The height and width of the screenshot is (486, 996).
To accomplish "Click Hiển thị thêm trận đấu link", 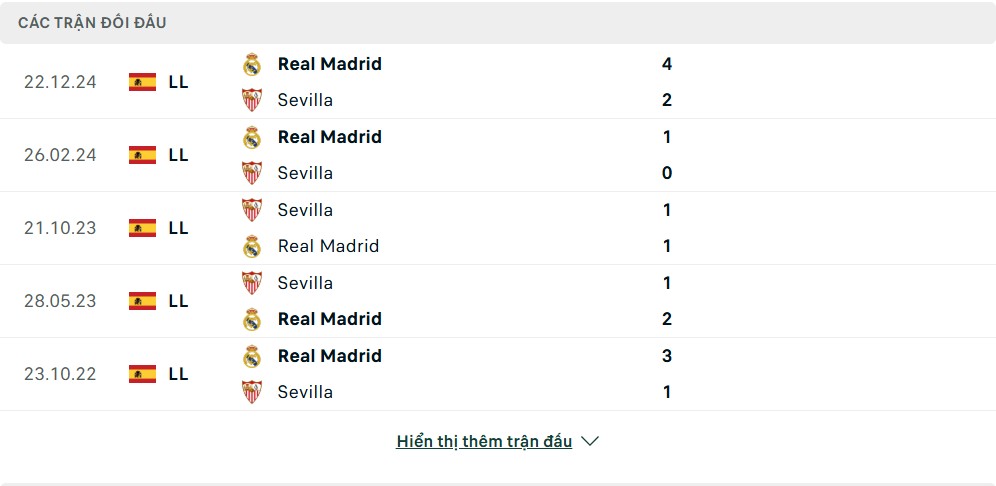I will click(484, 442).
